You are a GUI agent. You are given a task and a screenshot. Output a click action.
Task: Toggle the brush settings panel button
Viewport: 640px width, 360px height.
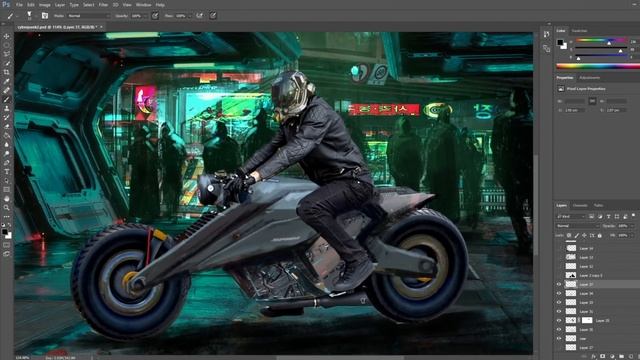pos(45,16)
